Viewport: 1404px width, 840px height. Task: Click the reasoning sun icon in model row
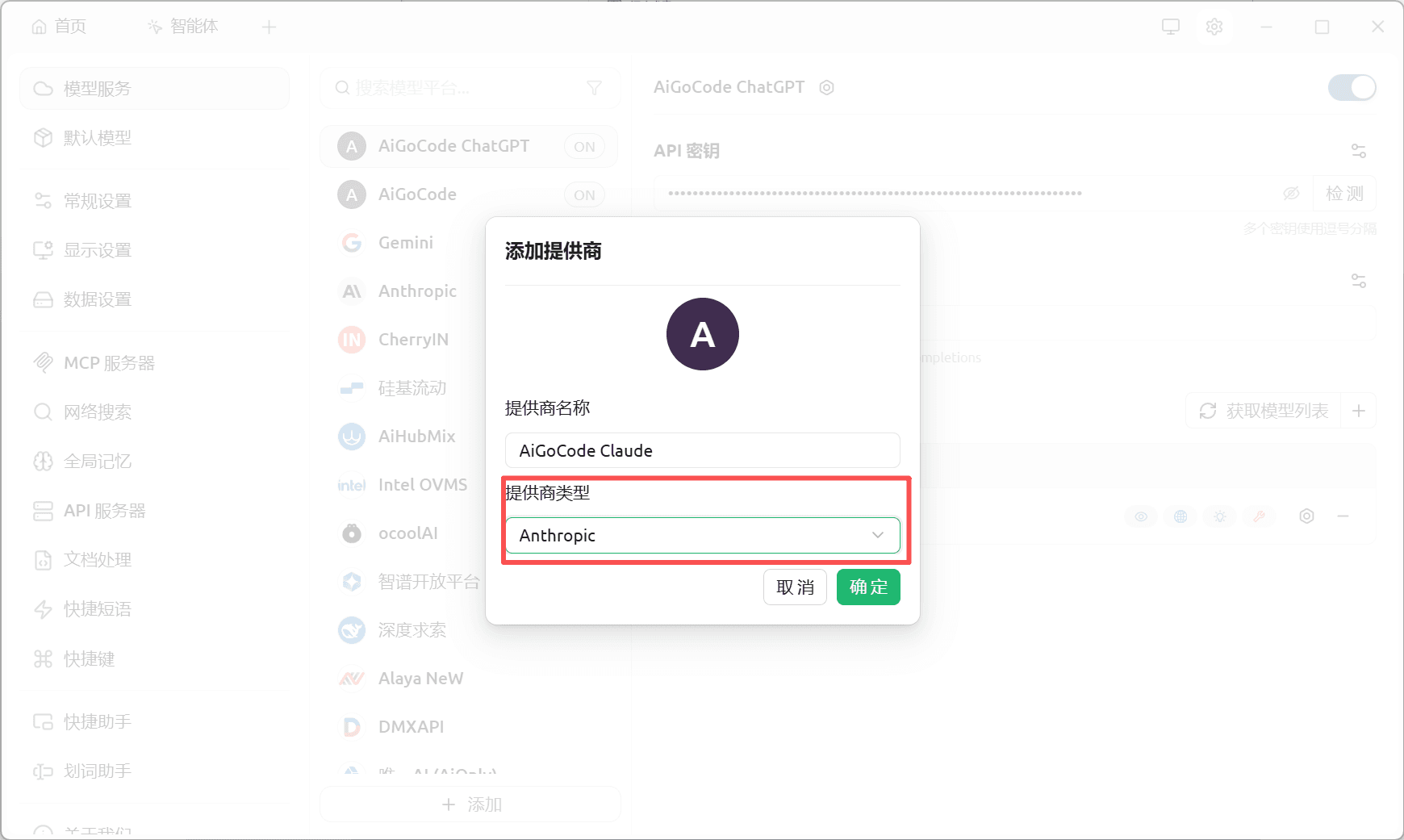pyautogui.click(x=1220, y=516)
